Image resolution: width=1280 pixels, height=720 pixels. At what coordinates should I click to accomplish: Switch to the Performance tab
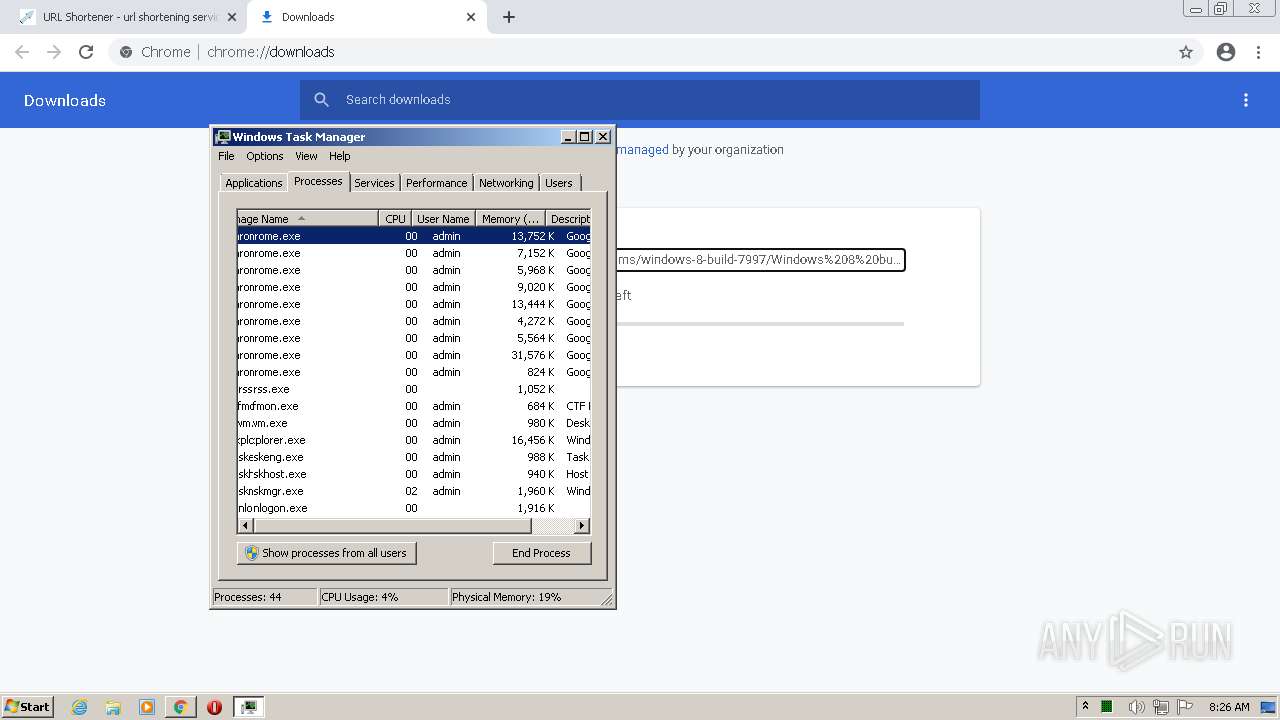point(436,183)
